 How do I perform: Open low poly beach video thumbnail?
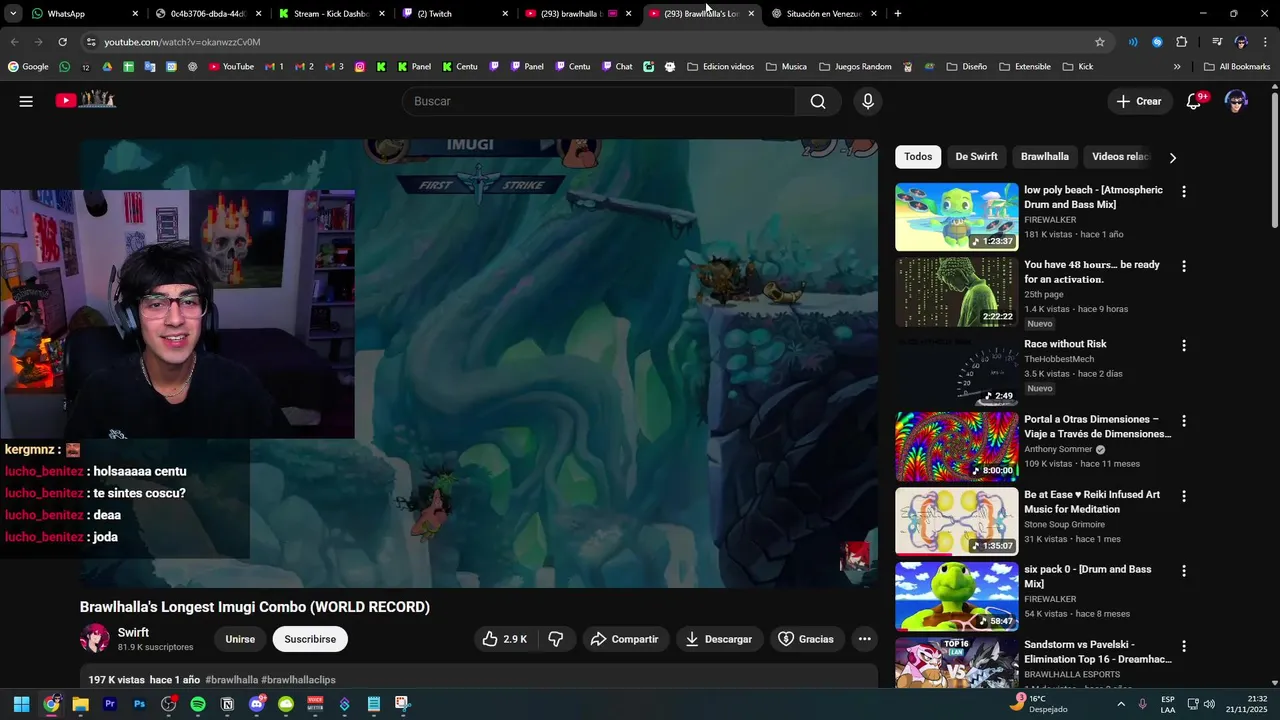coord(956,216)
